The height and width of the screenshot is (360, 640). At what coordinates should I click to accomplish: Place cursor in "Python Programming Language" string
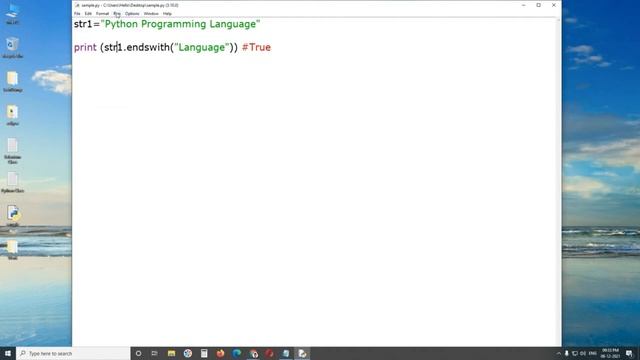click(x=180, y=24)
